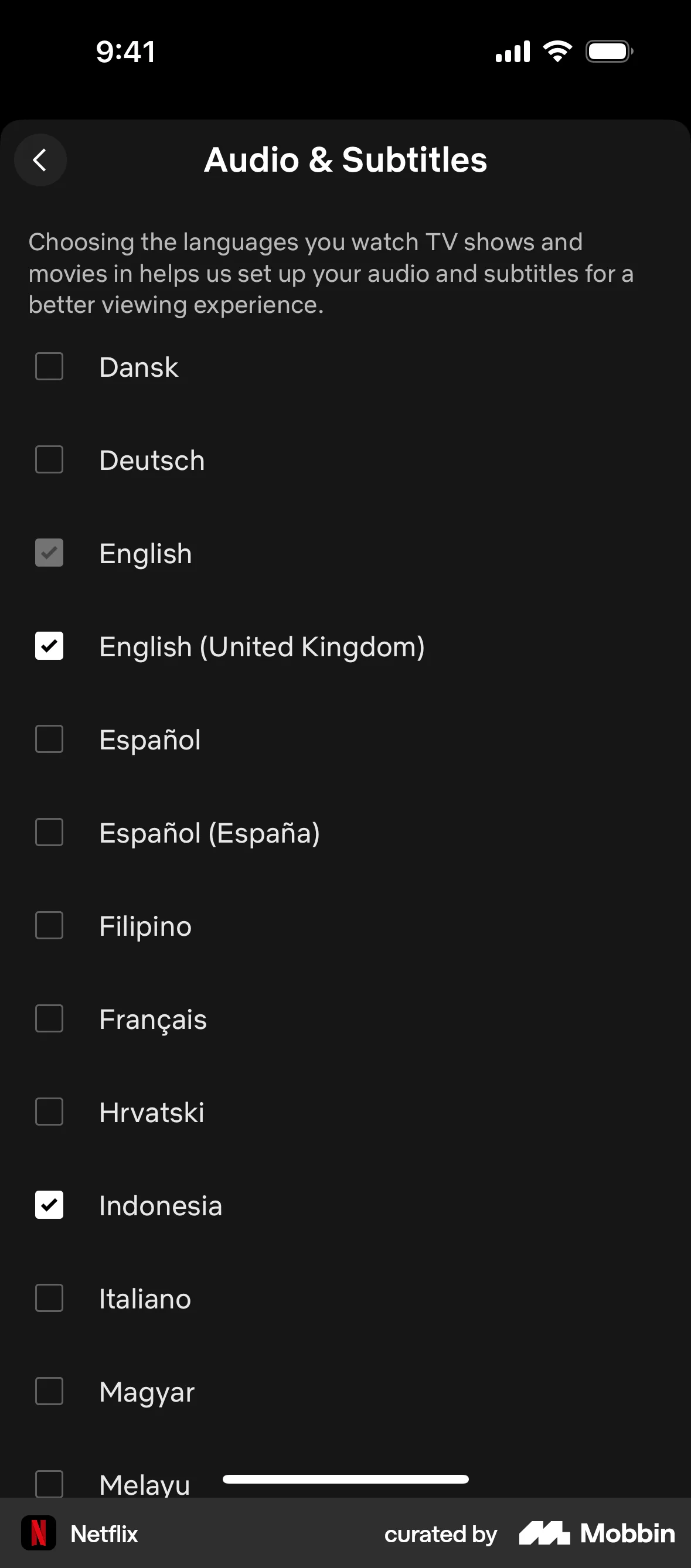This screenshot has height=1568, width=691.
Task: Enable the Dansk language checkbox
Action: (x=49, y=366)
